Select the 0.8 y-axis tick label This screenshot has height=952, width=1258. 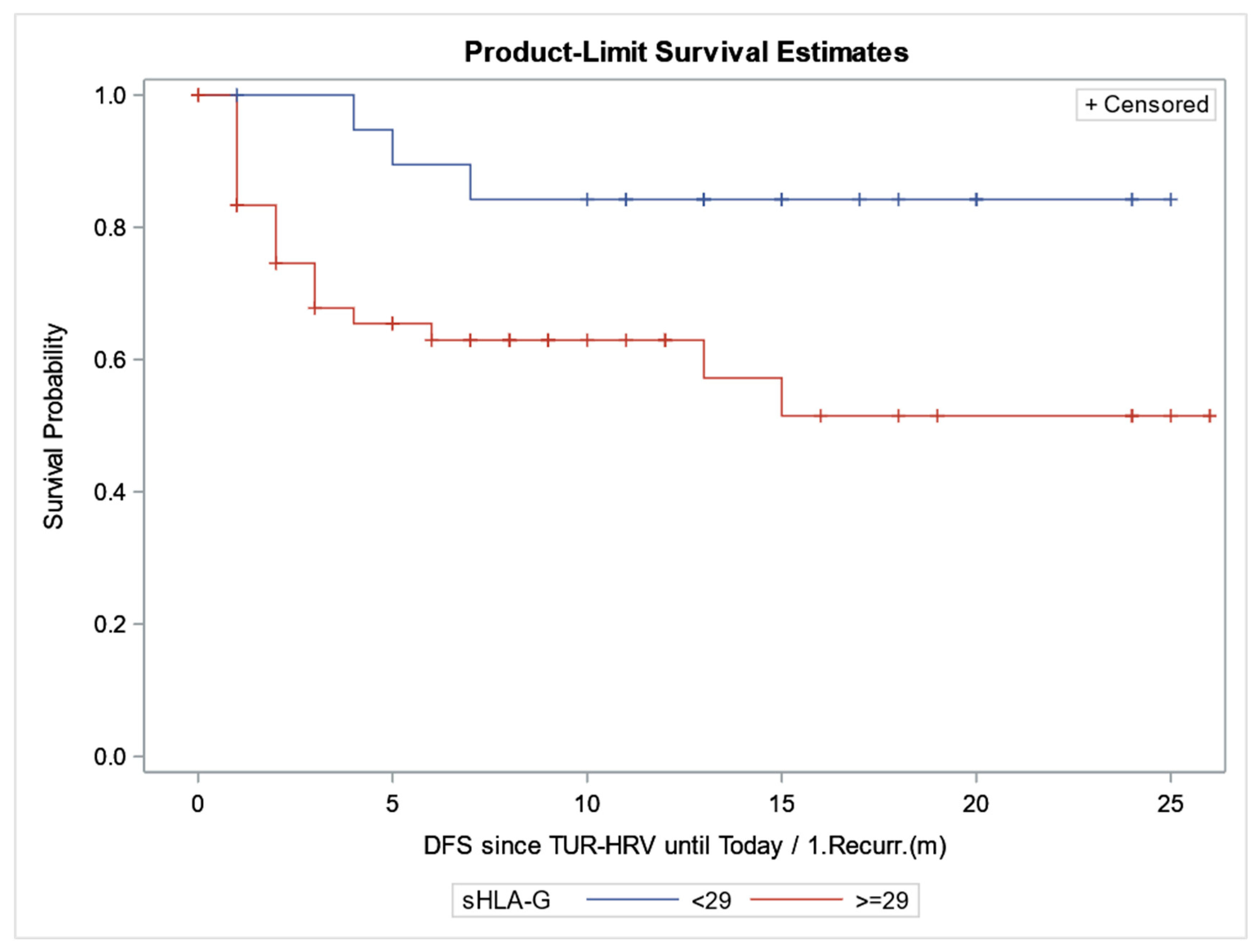point(110,227)
